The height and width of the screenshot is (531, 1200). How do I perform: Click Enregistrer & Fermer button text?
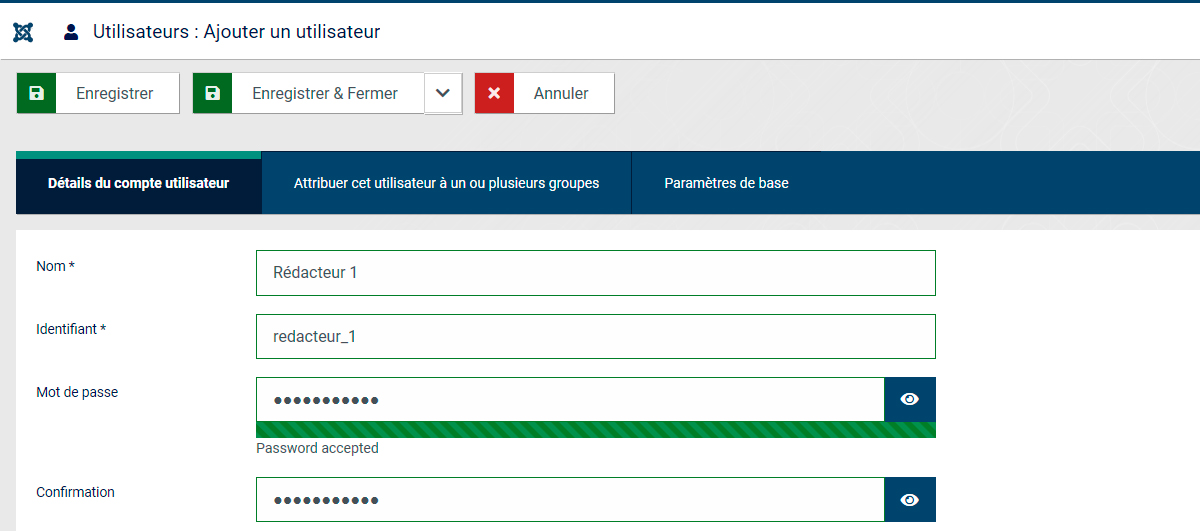point(325,93)
